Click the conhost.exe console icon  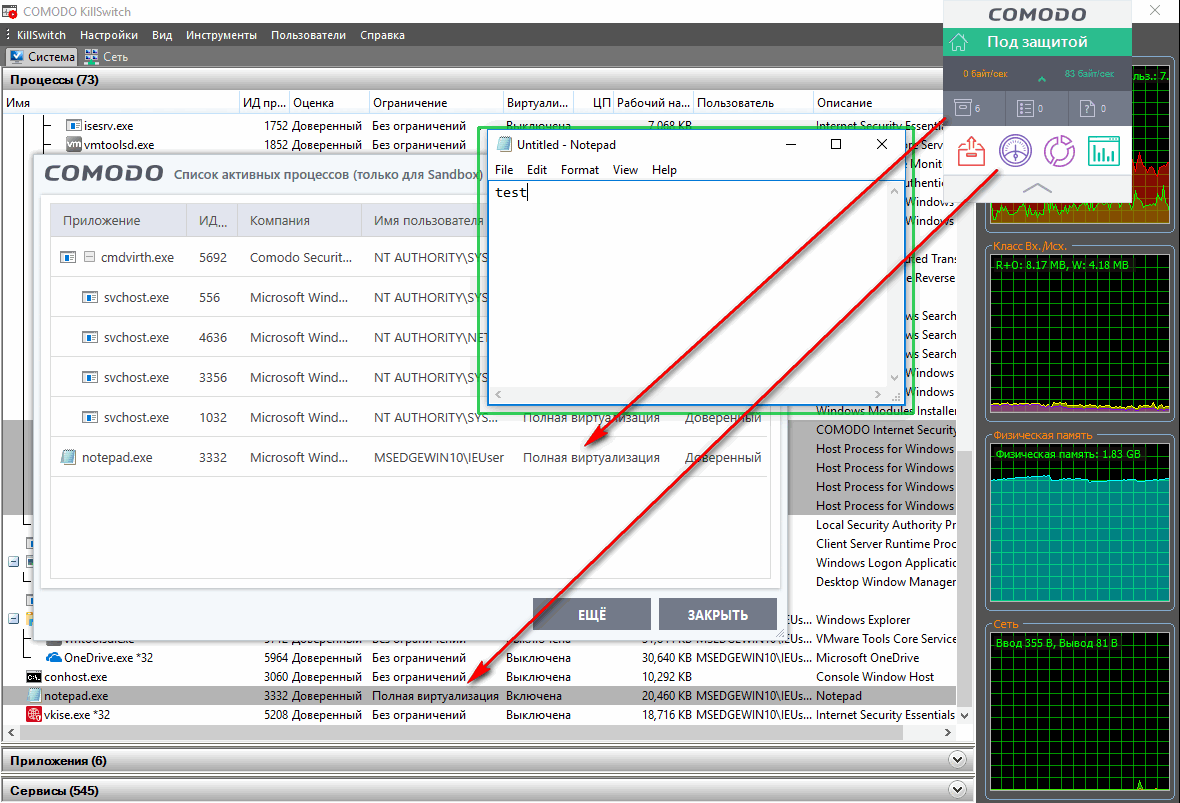pos(34,677)
